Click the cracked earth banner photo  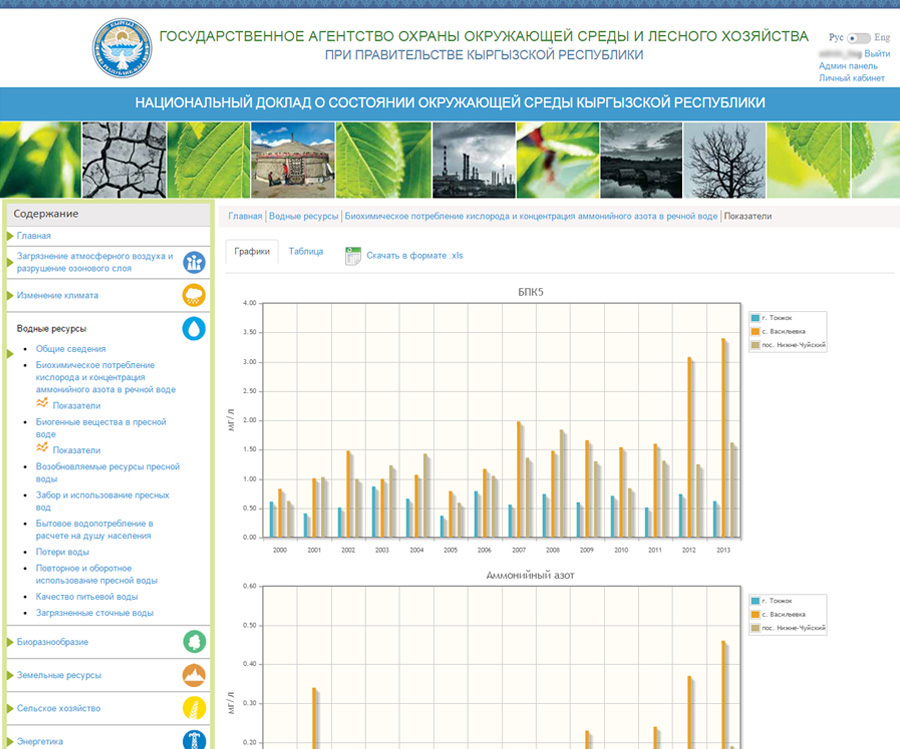click(124, 160)
